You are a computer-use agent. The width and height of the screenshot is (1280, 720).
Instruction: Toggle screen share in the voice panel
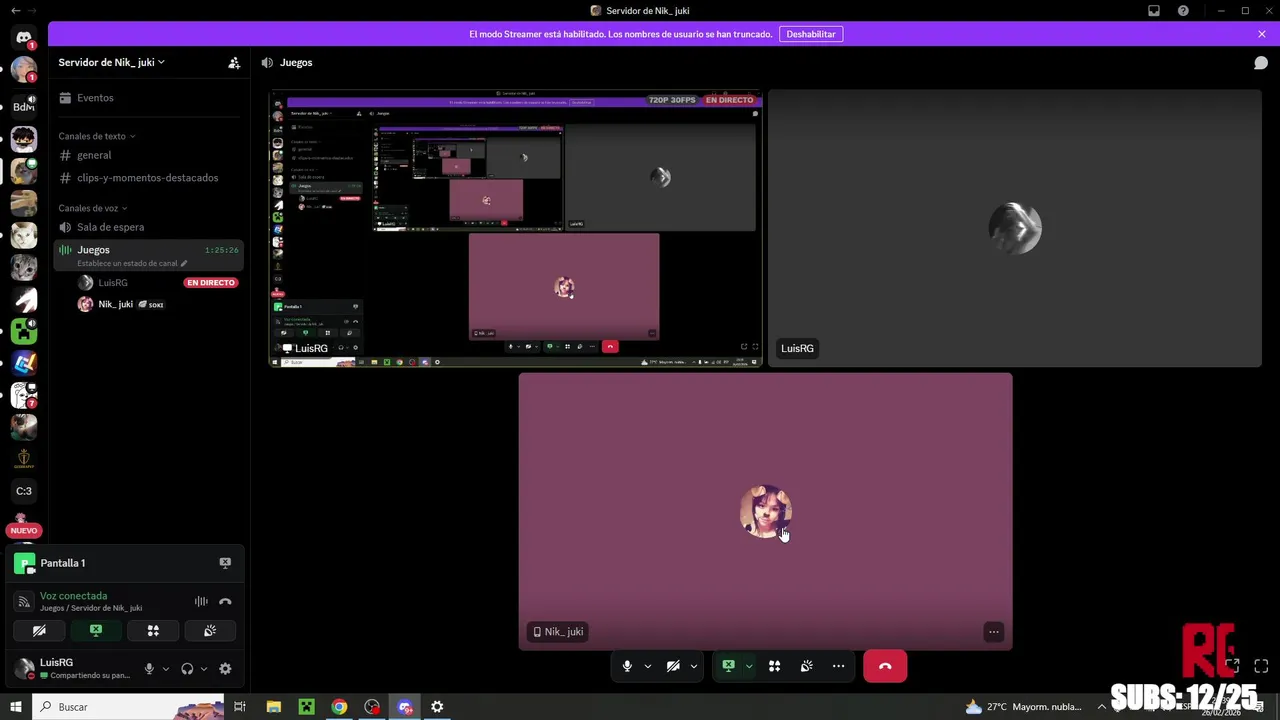coord(96,630)
